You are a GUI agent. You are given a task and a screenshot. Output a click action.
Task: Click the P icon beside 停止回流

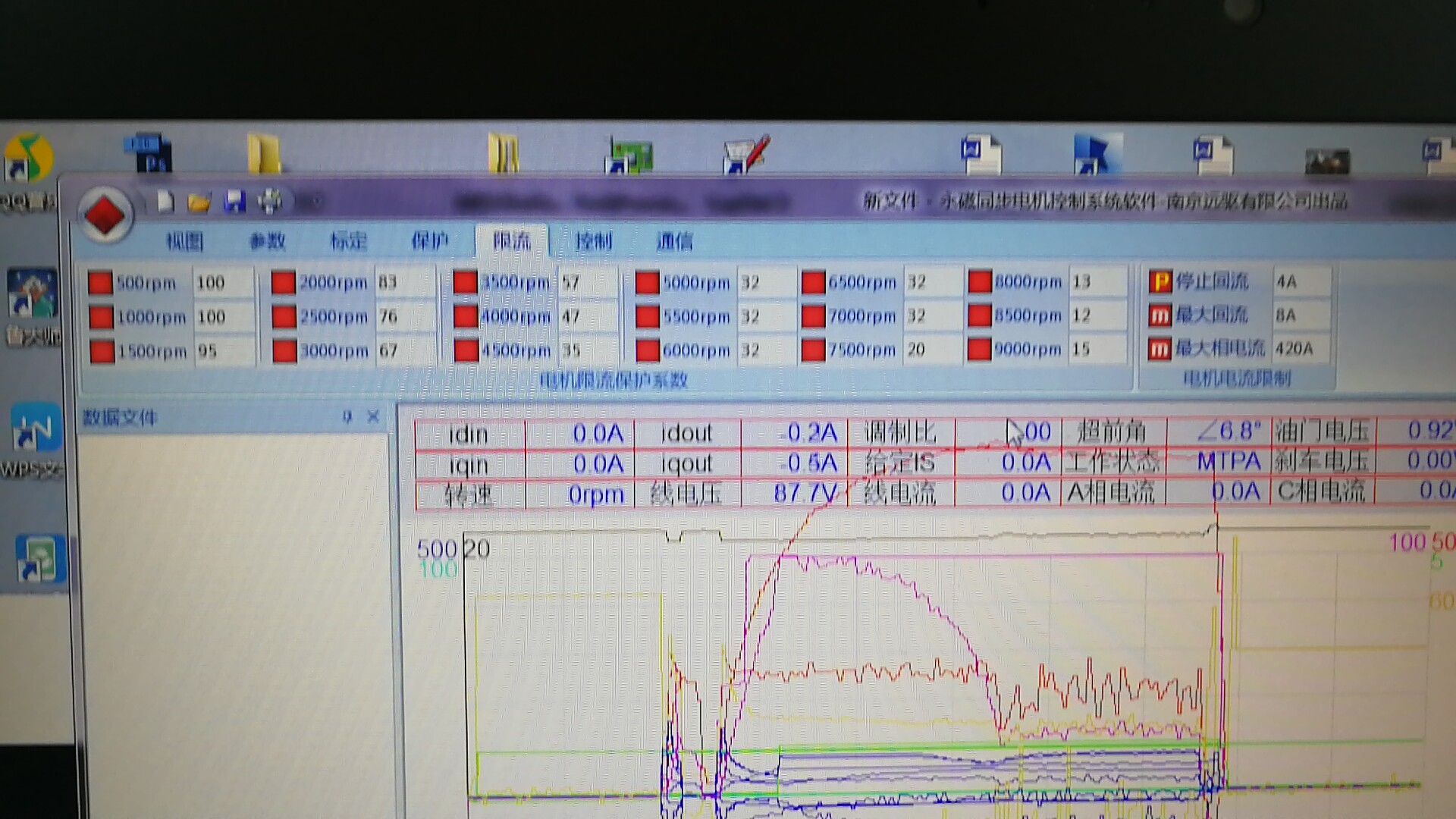pyautogui.click(x=1159, y=281)
